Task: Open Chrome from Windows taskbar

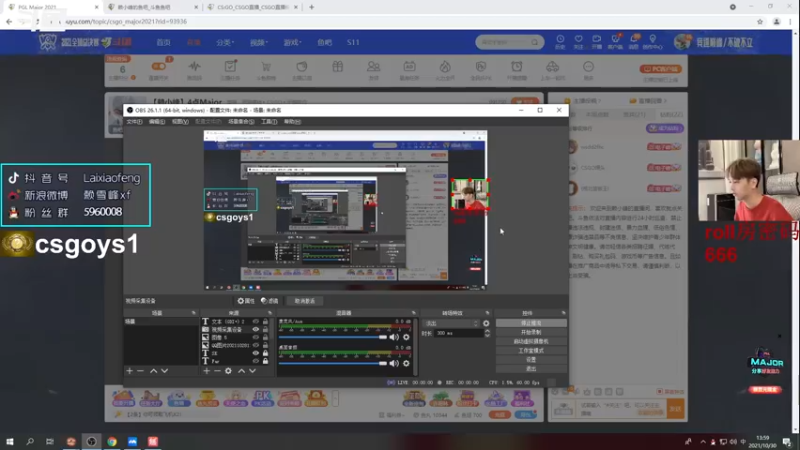Action: tap(112, 441)
